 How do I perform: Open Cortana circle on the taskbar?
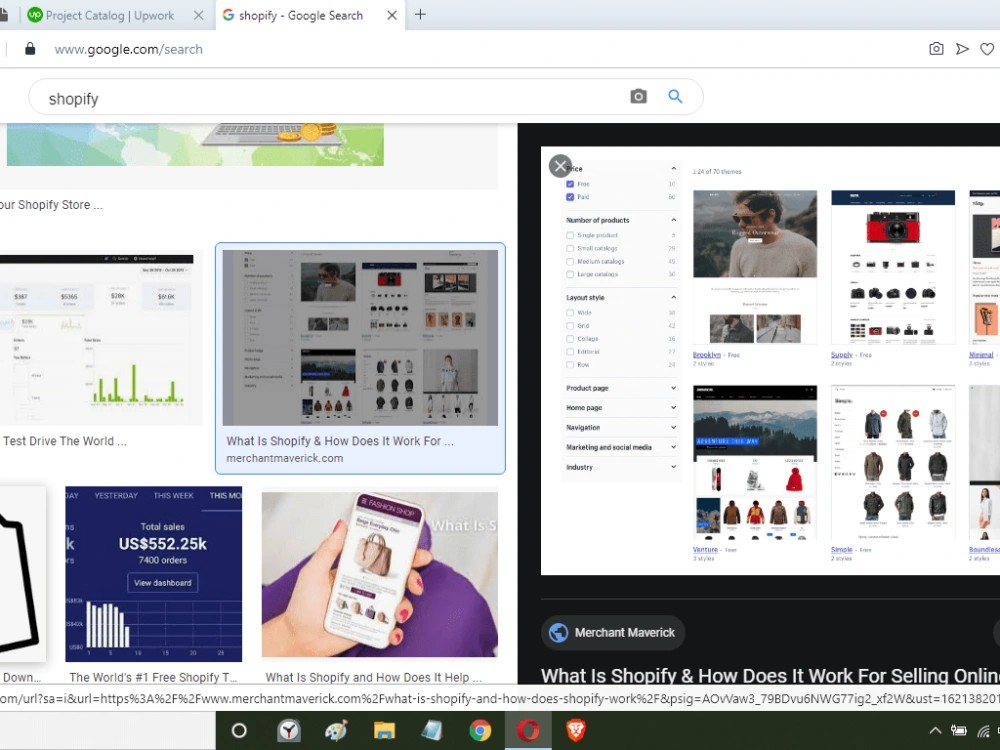coord(239,731)
